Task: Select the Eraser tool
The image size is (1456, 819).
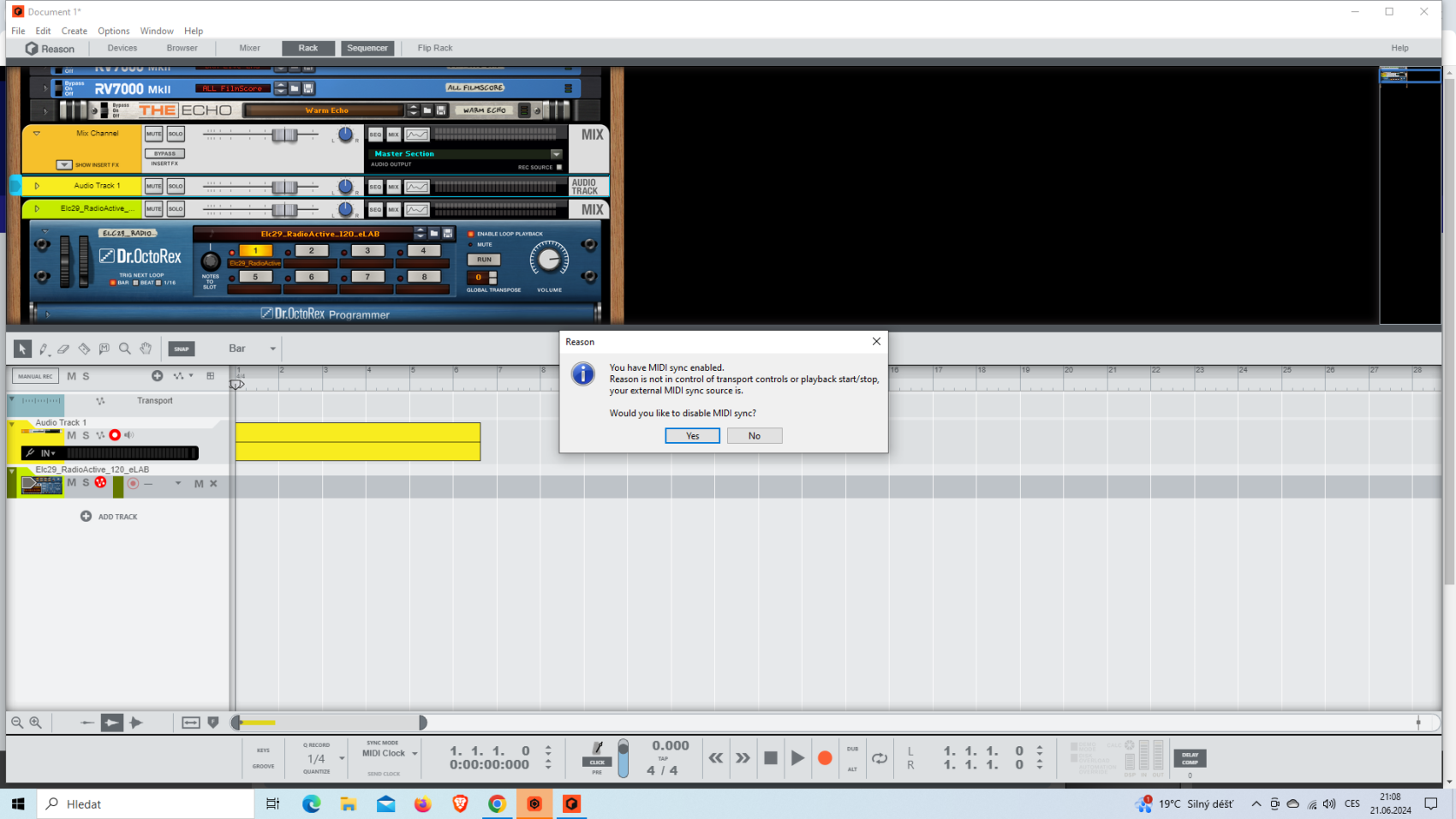Action: 63,349
